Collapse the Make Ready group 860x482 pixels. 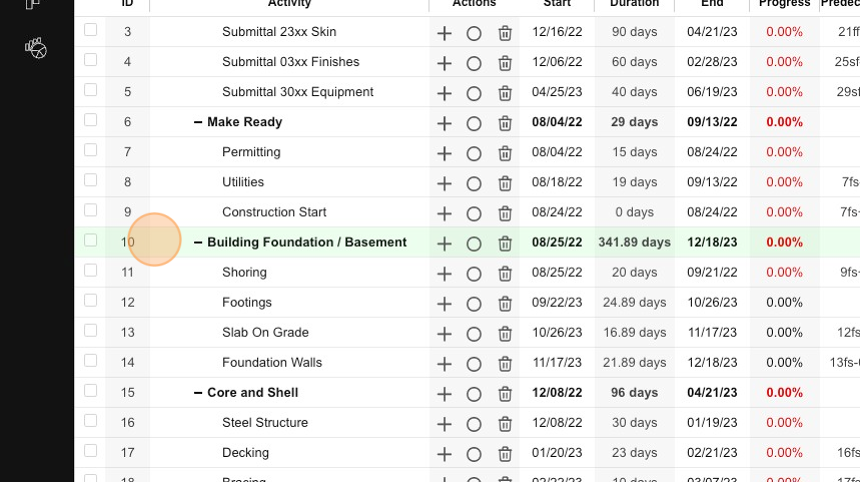coord(198,122)
